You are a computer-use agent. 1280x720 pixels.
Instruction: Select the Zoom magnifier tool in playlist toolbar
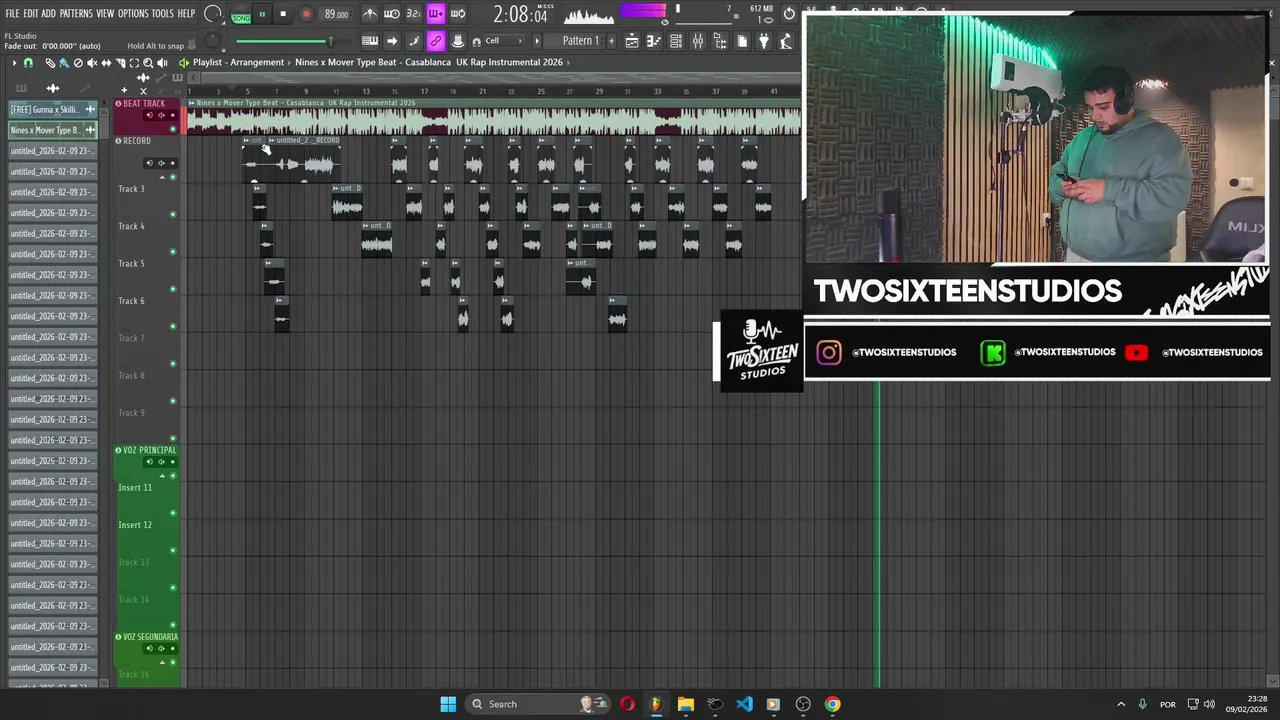tap(148, 62)
